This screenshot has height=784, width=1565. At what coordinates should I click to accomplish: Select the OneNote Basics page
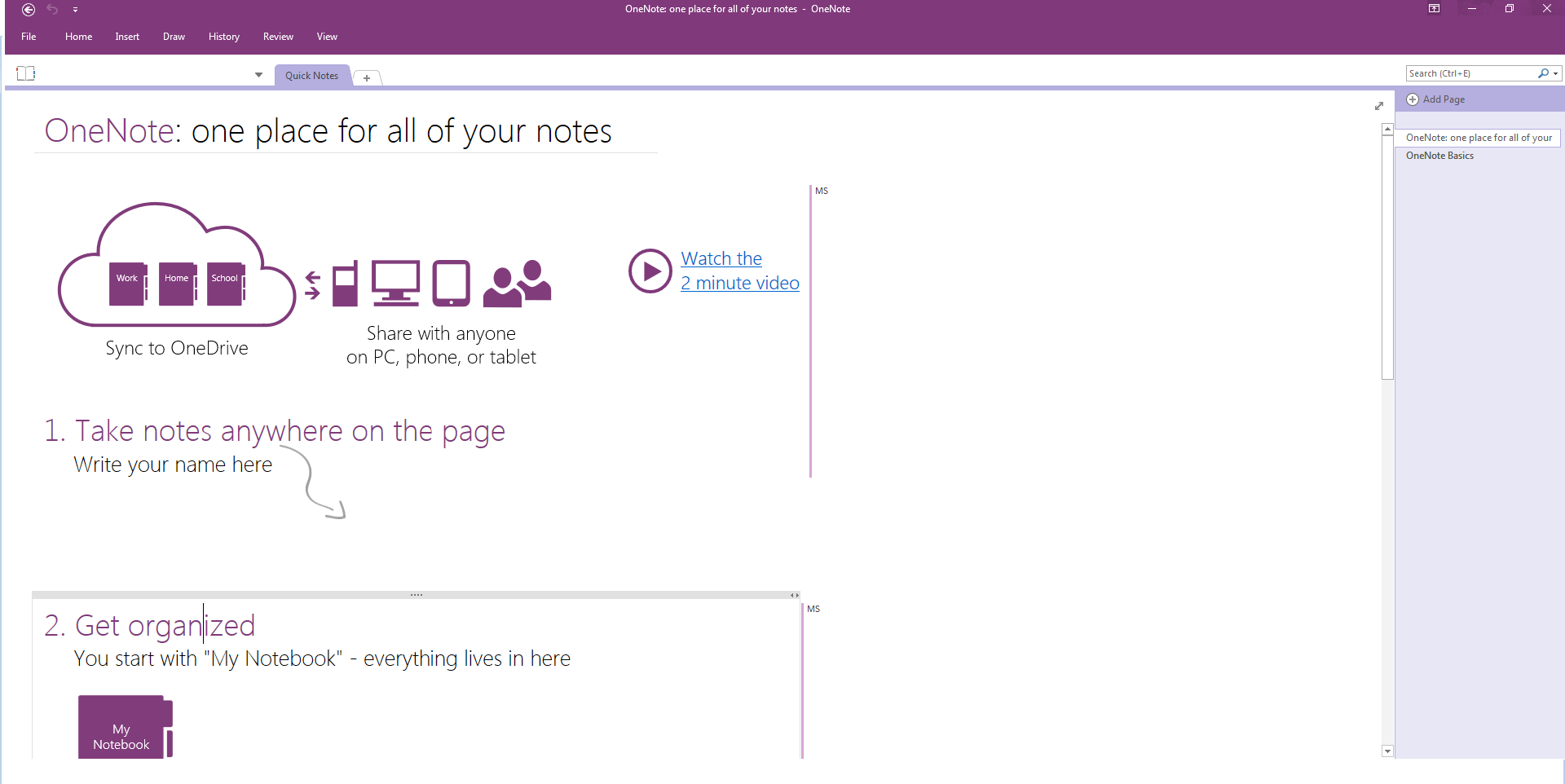click(x=1439, y=156)
